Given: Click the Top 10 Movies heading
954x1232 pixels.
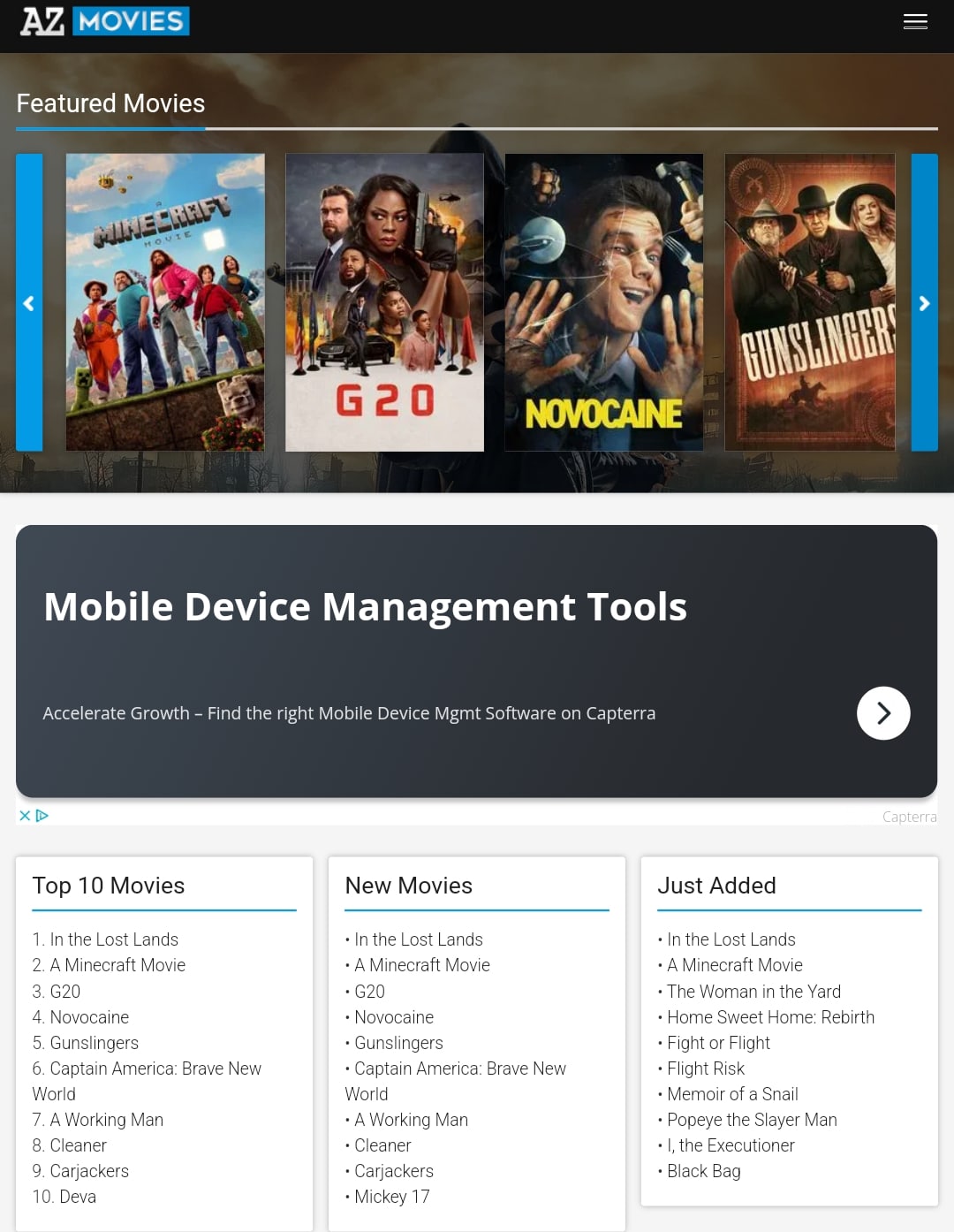Looking at the screenshot, I should (x=109, y=886).
